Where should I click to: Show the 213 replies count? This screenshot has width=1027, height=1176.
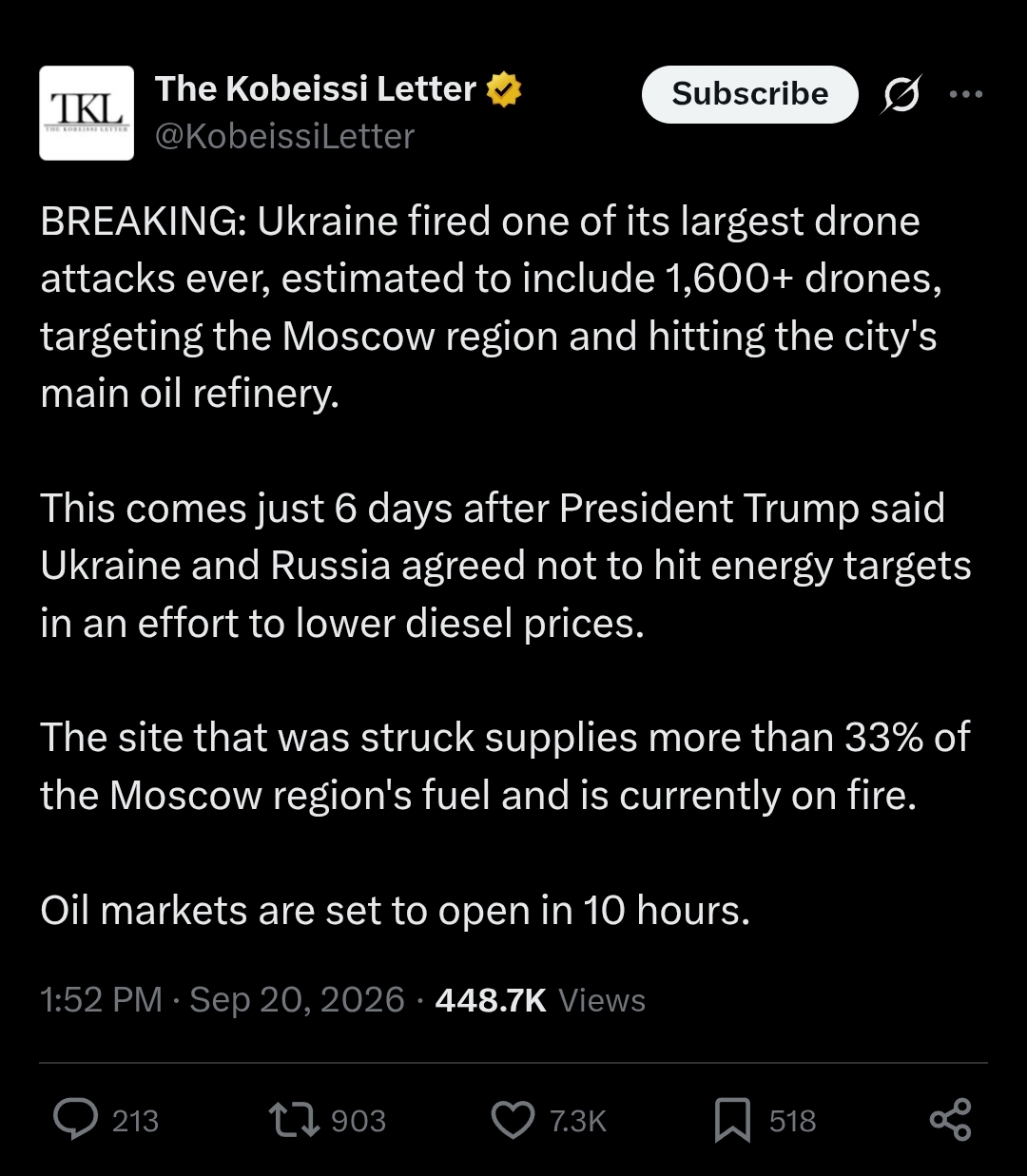[x=135, y=1121]
